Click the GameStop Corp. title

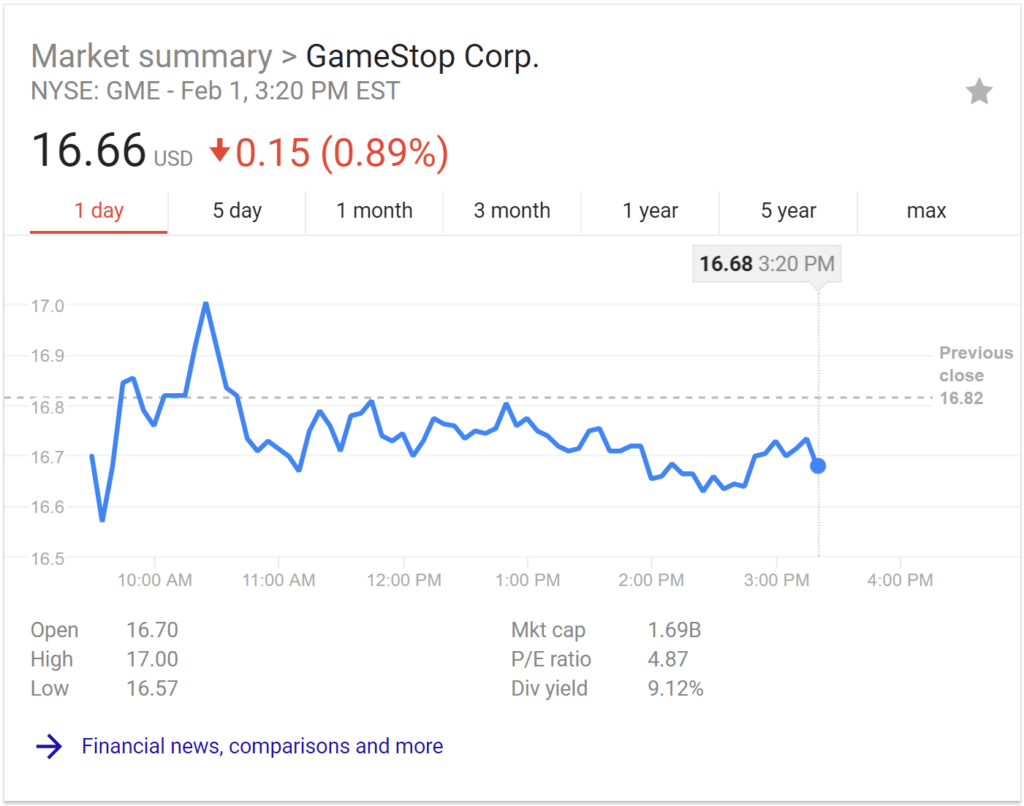[422, 56]
